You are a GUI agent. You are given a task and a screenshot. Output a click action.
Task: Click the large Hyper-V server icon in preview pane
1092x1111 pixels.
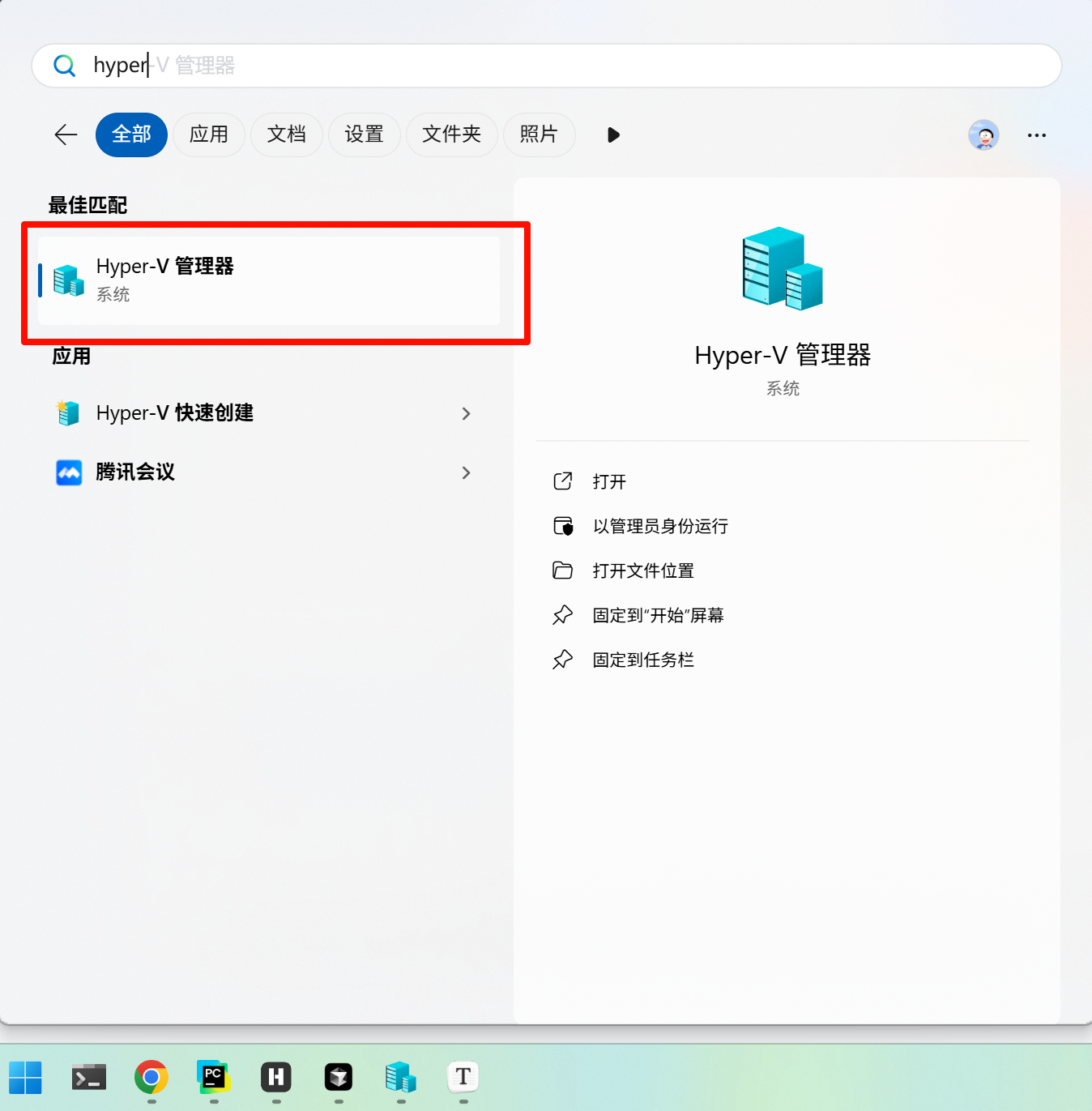[781, 267]
